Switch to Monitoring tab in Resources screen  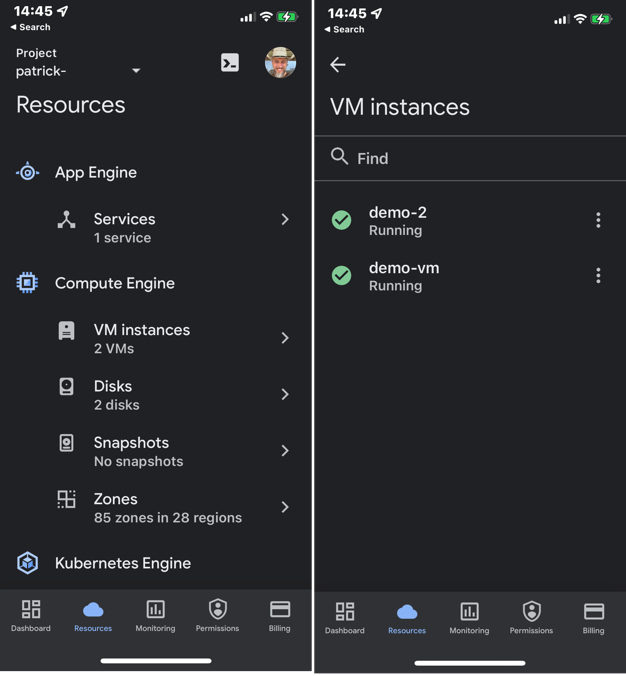click(155, 616)
